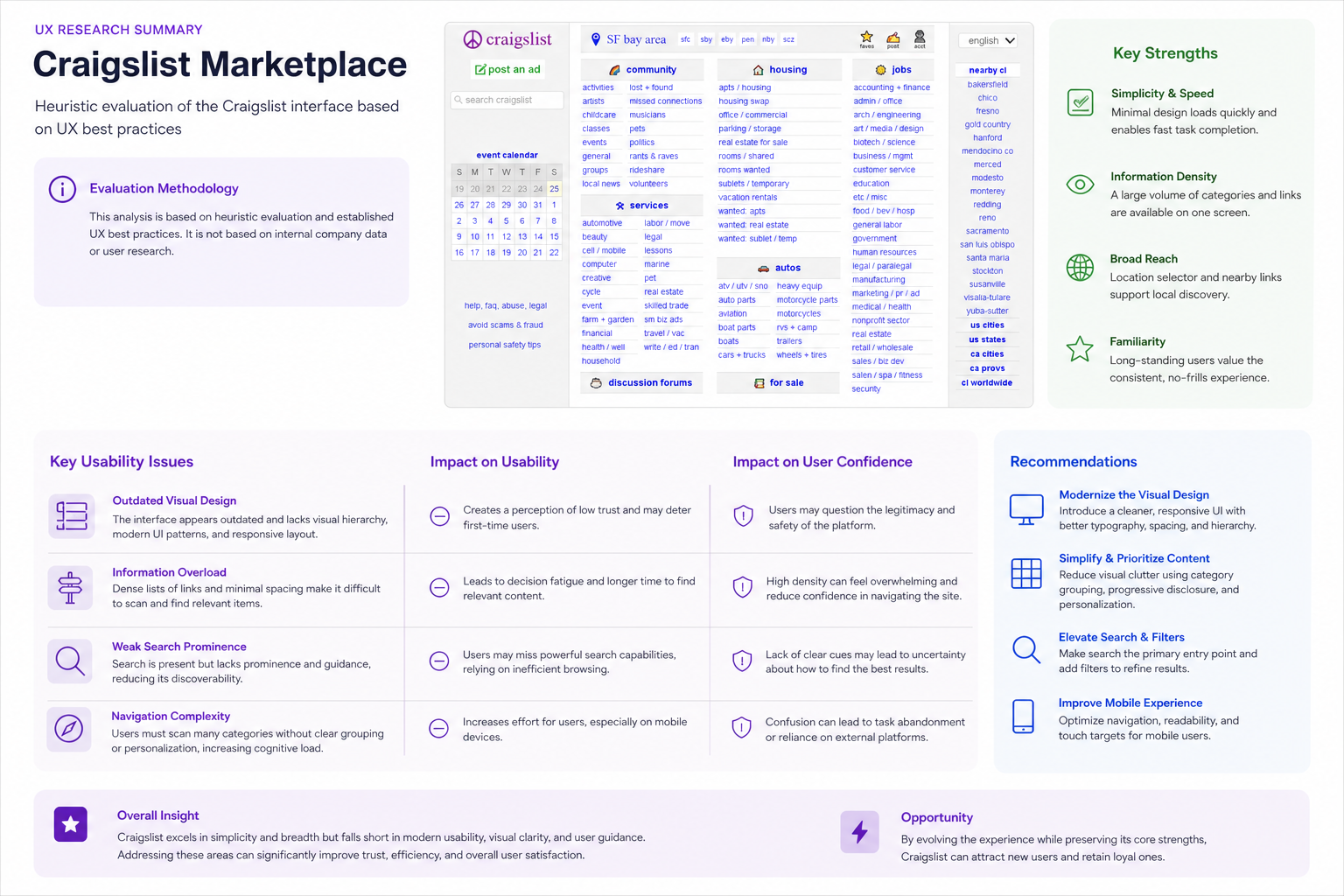Click the for sale section icon
The height and width of the screenshot is (896, 1344).
click(759, 383)
